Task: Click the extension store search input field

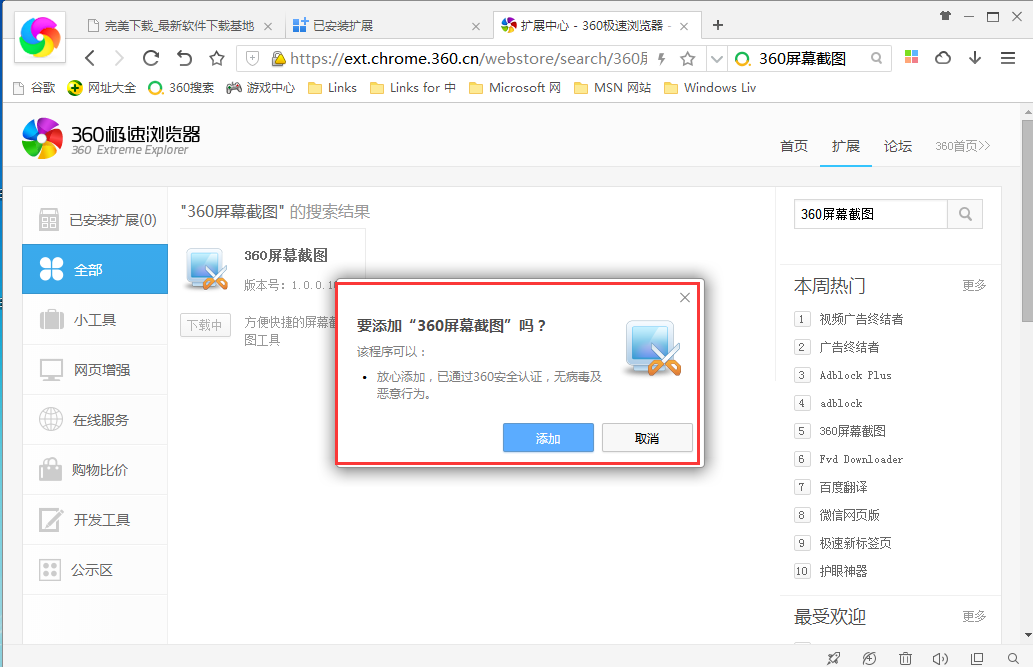Action: 870,214
